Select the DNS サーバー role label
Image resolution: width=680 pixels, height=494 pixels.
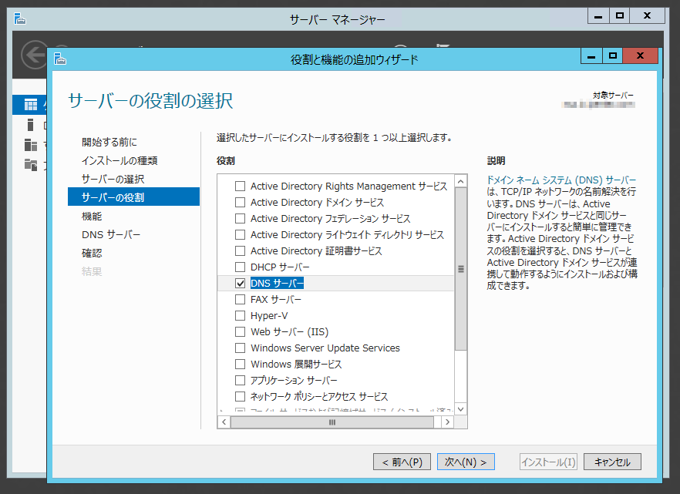[x=277, y=283]
